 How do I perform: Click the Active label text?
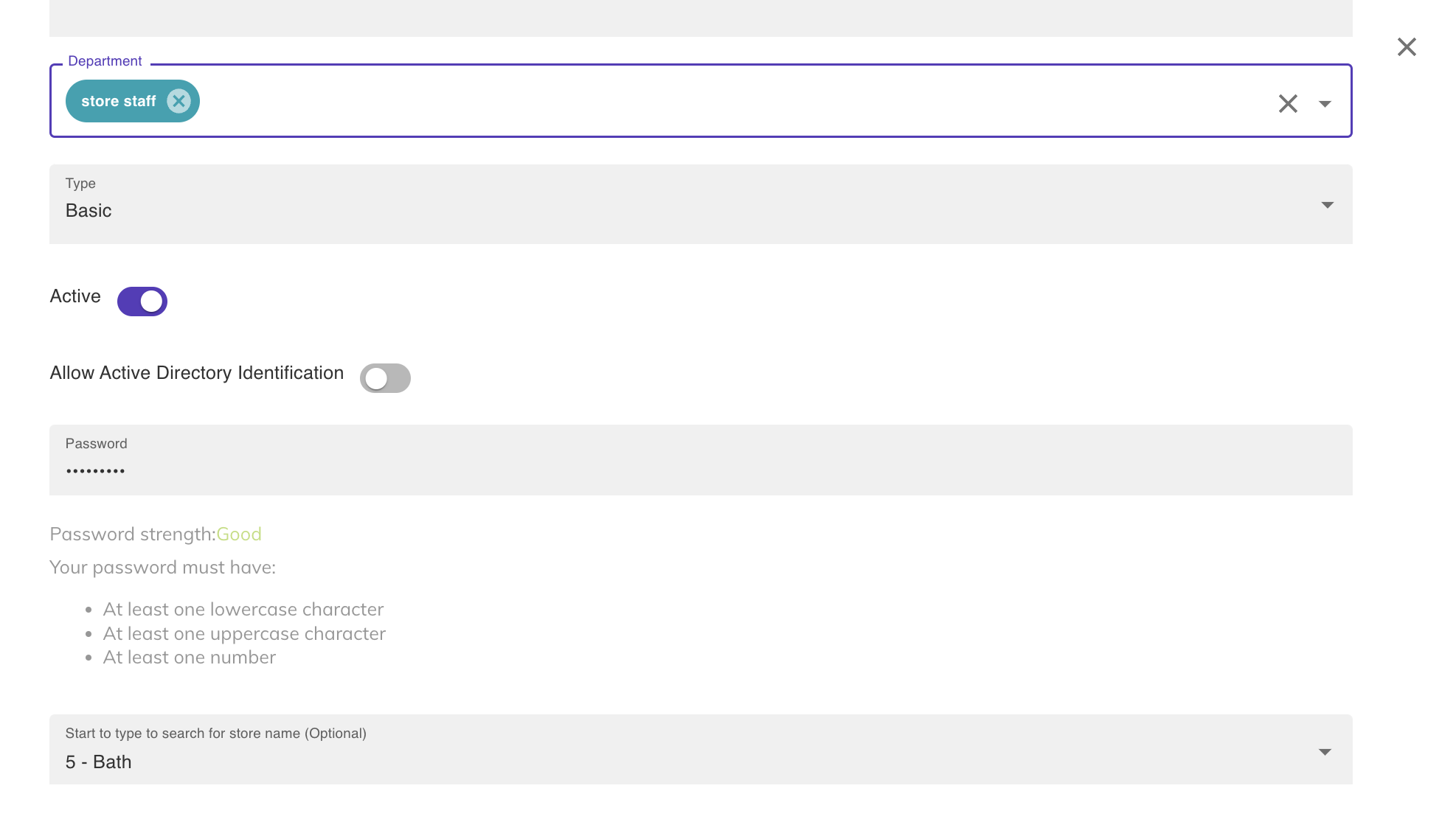coord(75,296)
